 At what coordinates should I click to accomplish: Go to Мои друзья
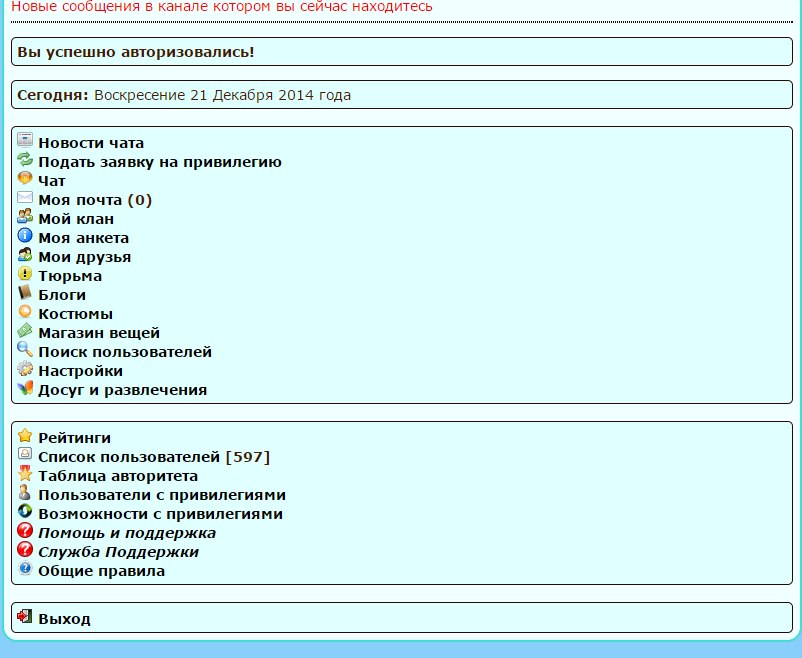pos(84,257)
